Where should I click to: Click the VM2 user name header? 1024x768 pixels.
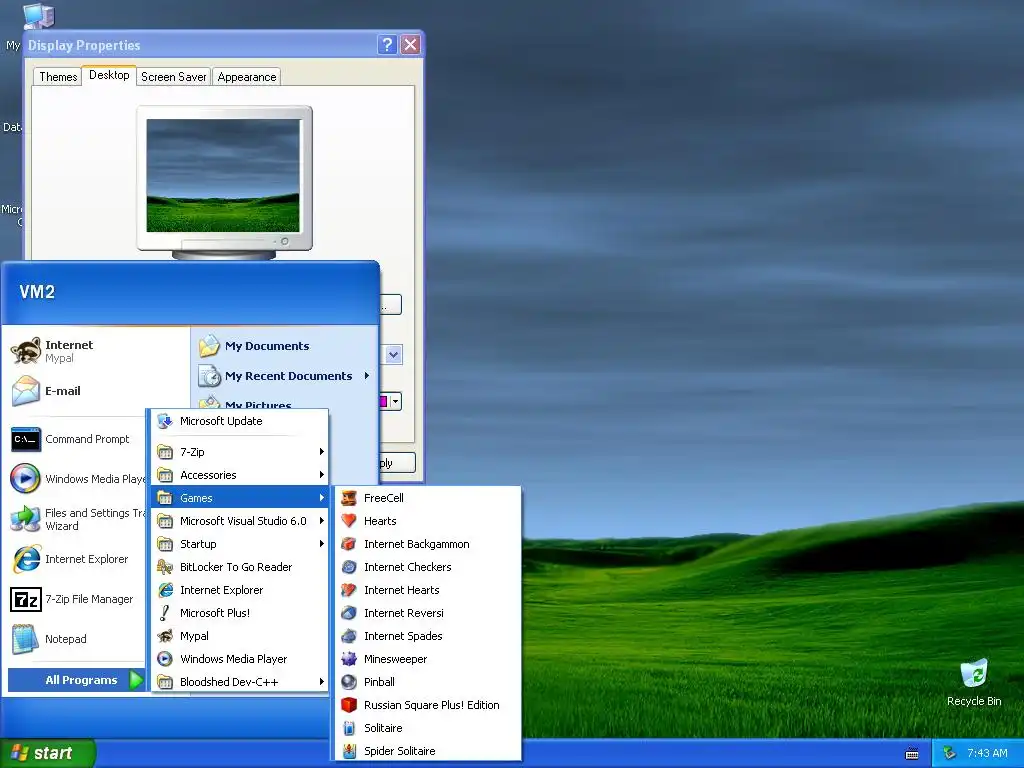tap(37, 291)
